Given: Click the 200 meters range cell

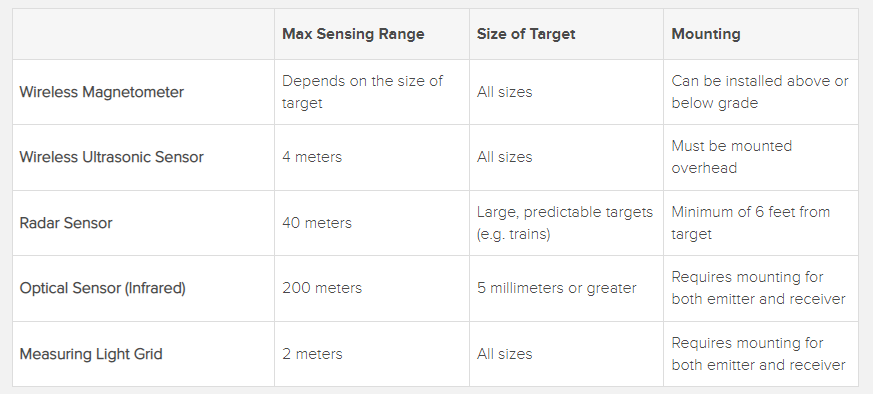Looking at the screenshot, I should click(x=322, y=288).
